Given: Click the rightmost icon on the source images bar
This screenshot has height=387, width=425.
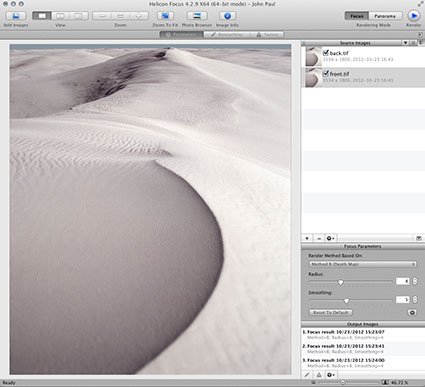Looking at the screenshot, I should coord(419,238).
